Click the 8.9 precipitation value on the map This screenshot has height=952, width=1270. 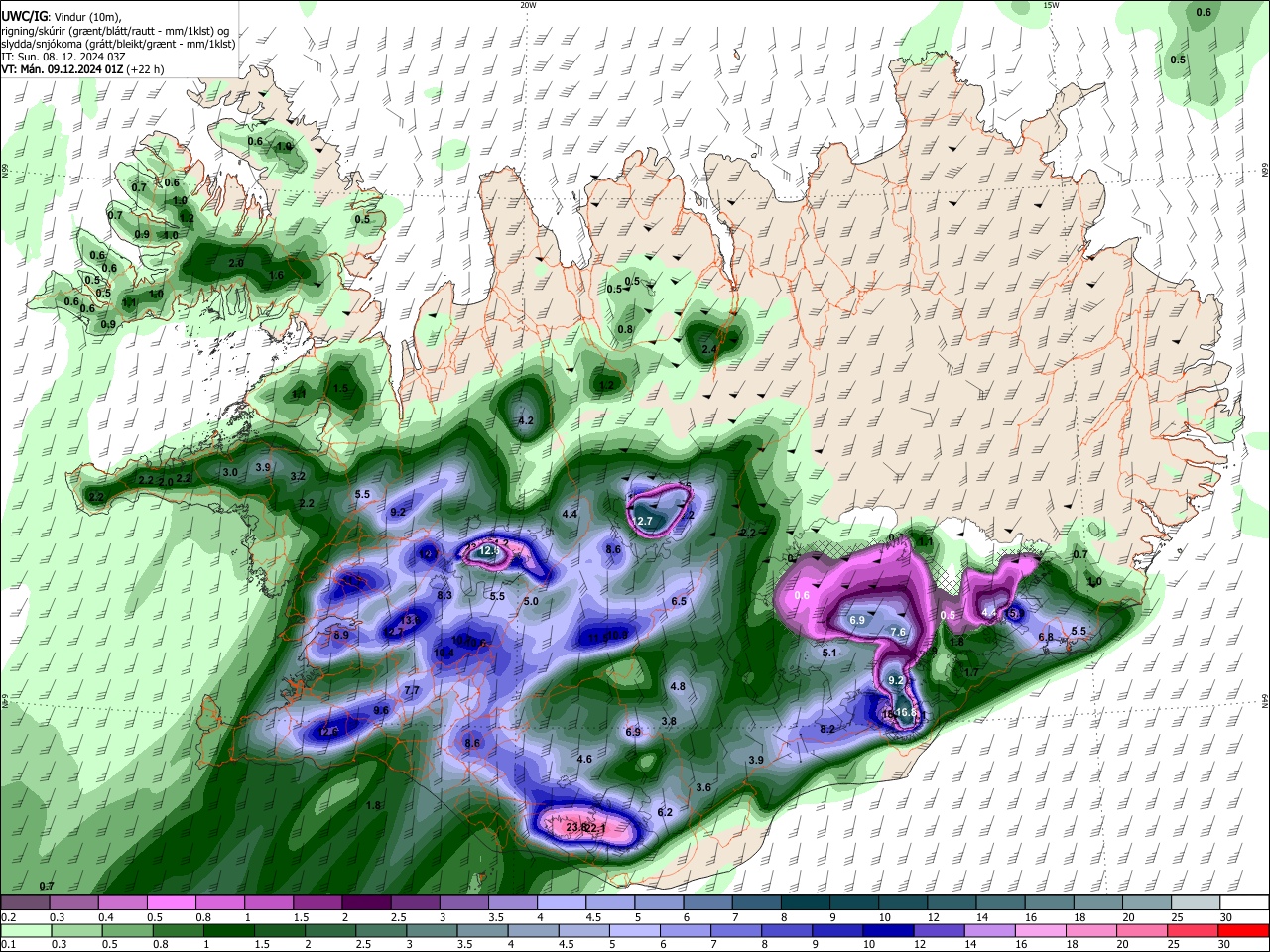pos(341,635)
